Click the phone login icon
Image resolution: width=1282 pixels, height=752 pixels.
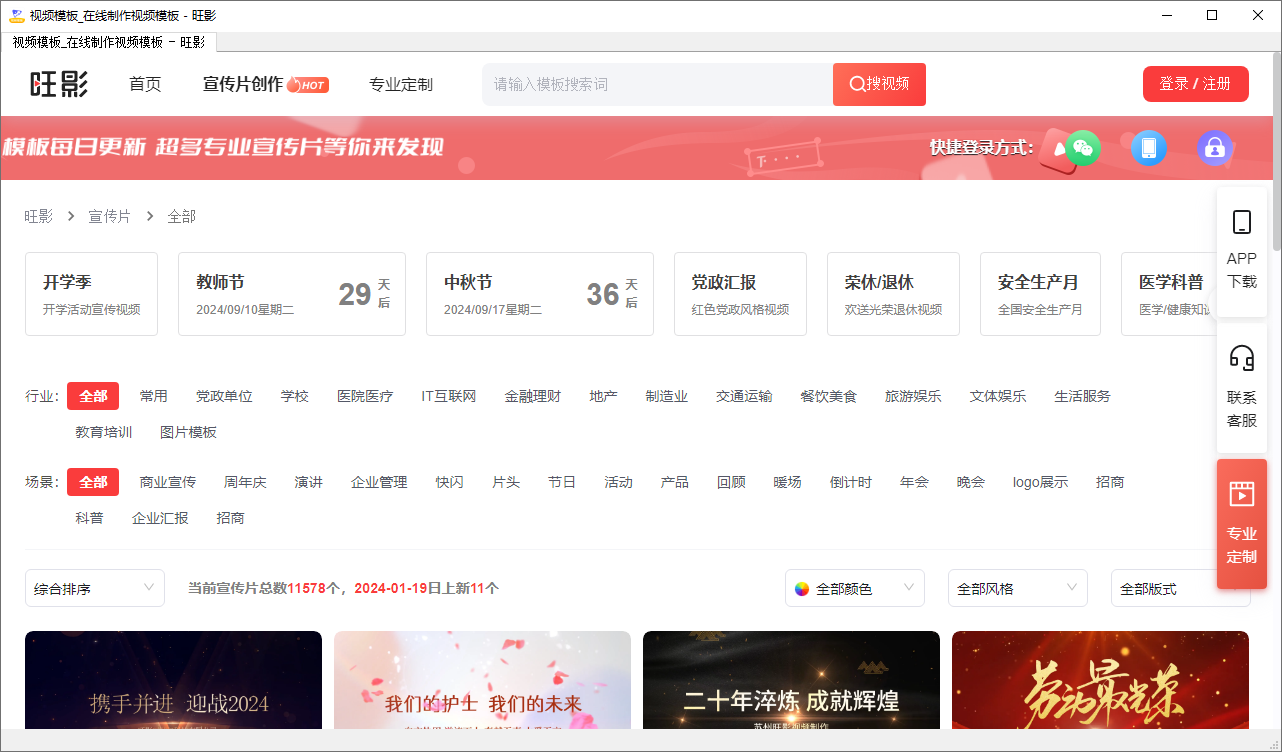[x=1149, y=147]
